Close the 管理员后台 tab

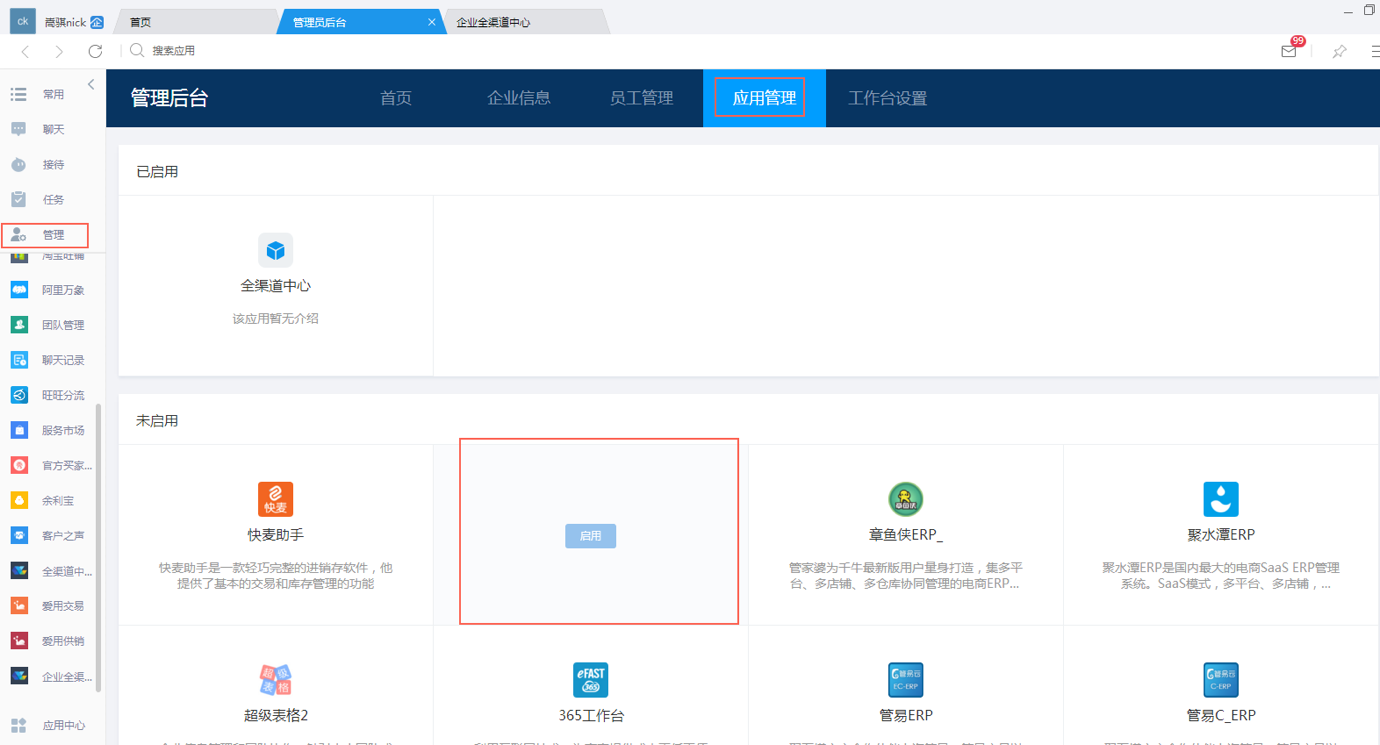(x=431, y=22)
